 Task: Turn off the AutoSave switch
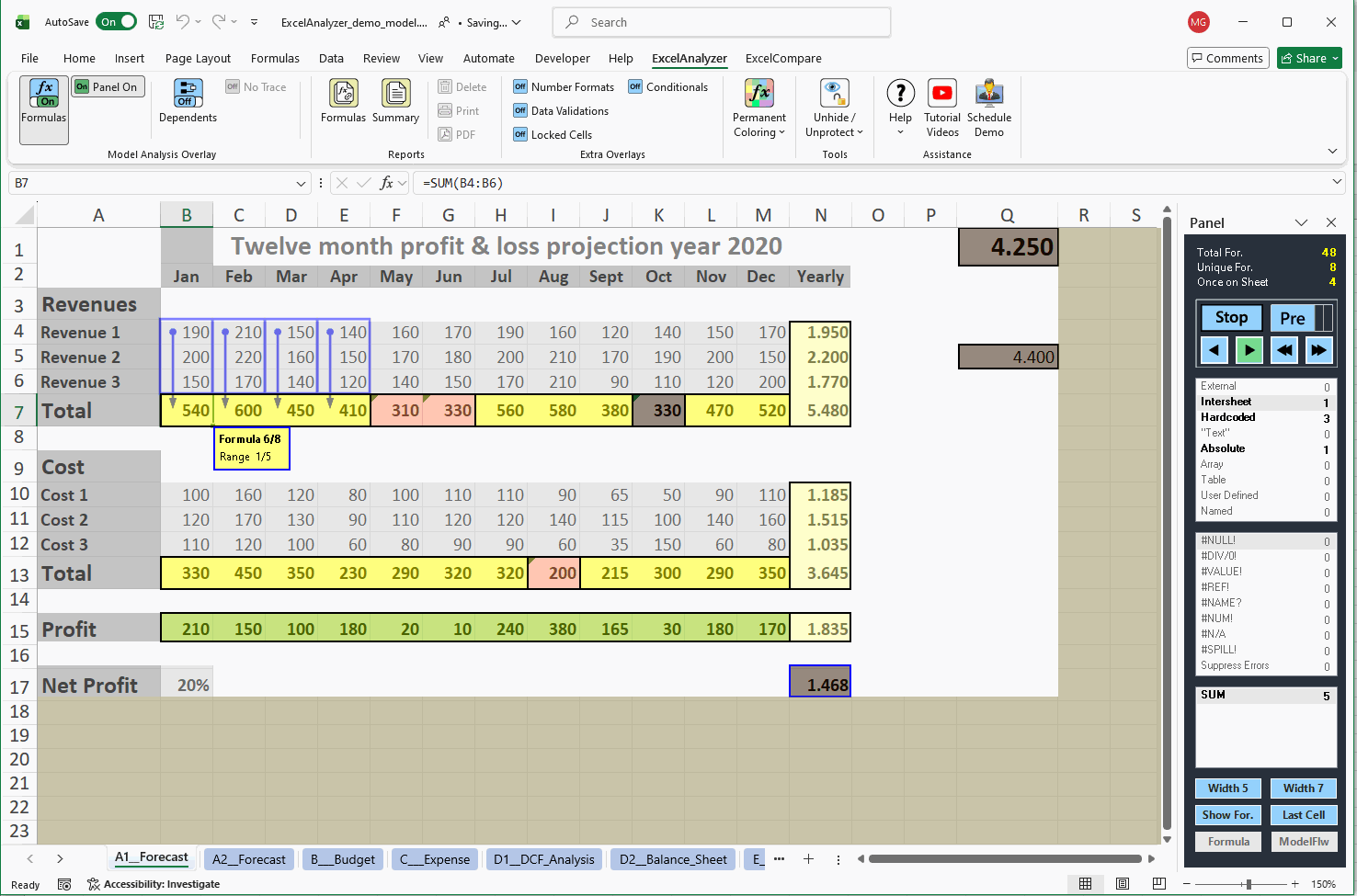point(117,22)
